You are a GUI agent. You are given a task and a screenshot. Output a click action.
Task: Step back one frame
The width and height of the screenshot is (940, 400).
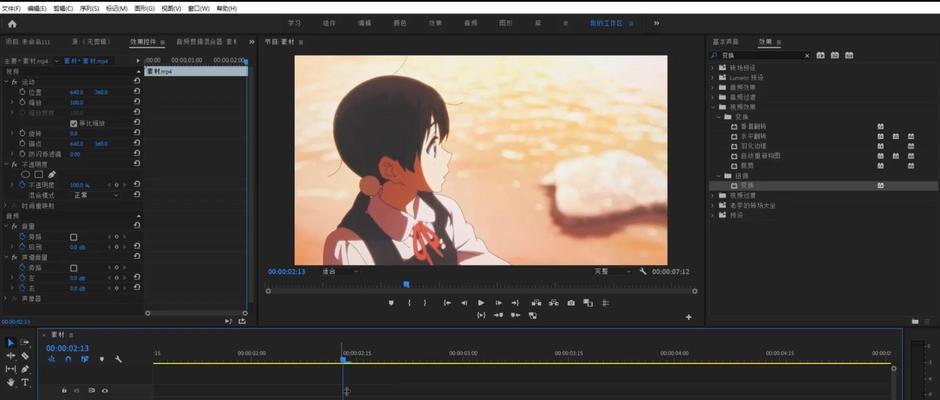point(463,303)
